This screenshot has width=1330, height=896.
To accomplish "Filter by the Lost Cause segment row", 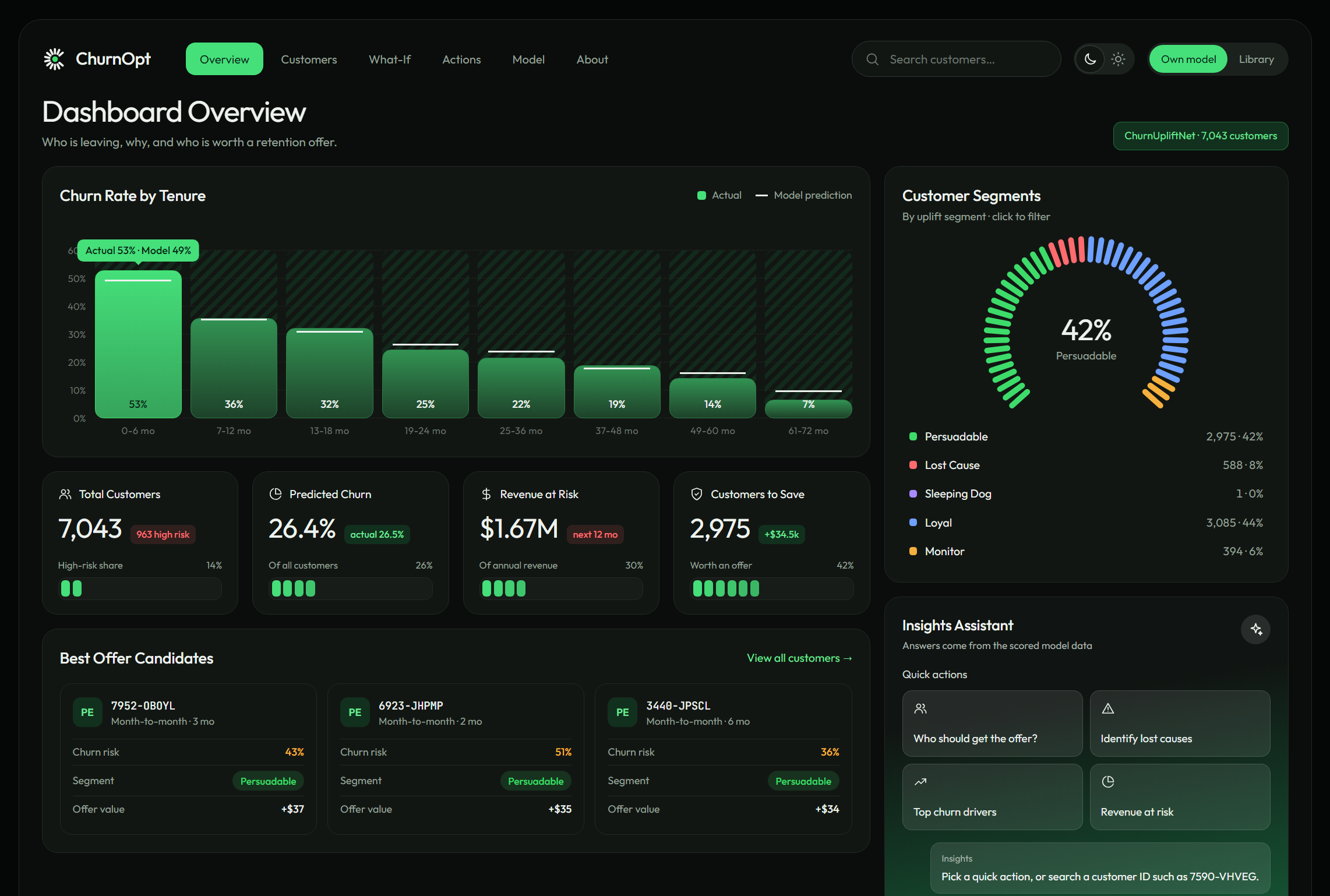I will [x=1086, y=465].
